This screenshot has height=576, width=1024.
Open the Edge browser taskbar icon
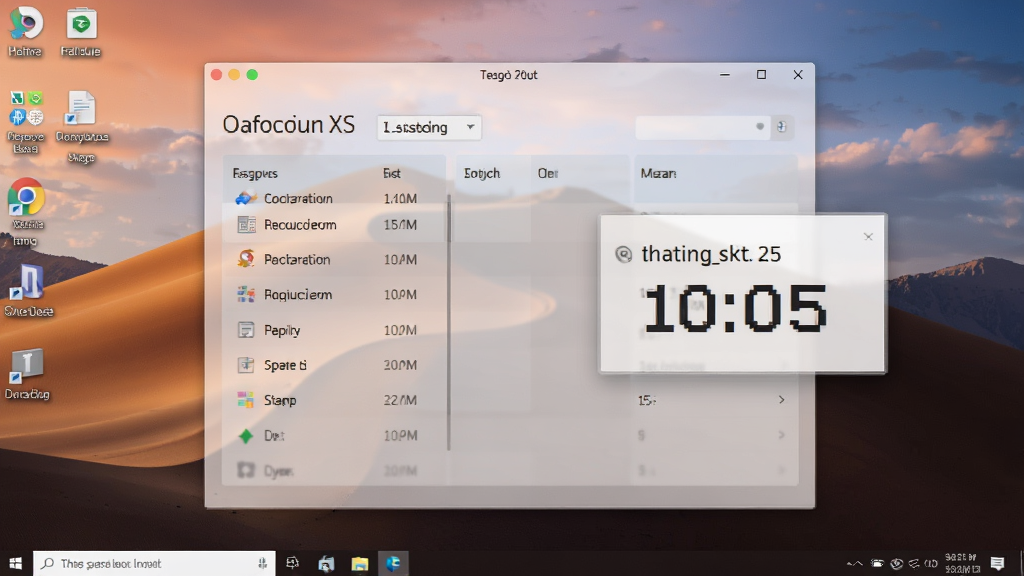(393, 563)
